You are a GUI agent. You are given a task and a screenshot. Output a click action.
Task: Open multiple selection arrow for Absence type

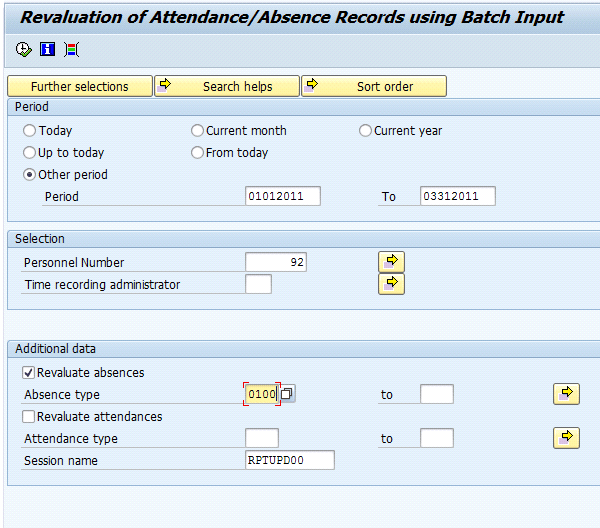(566, 394)
